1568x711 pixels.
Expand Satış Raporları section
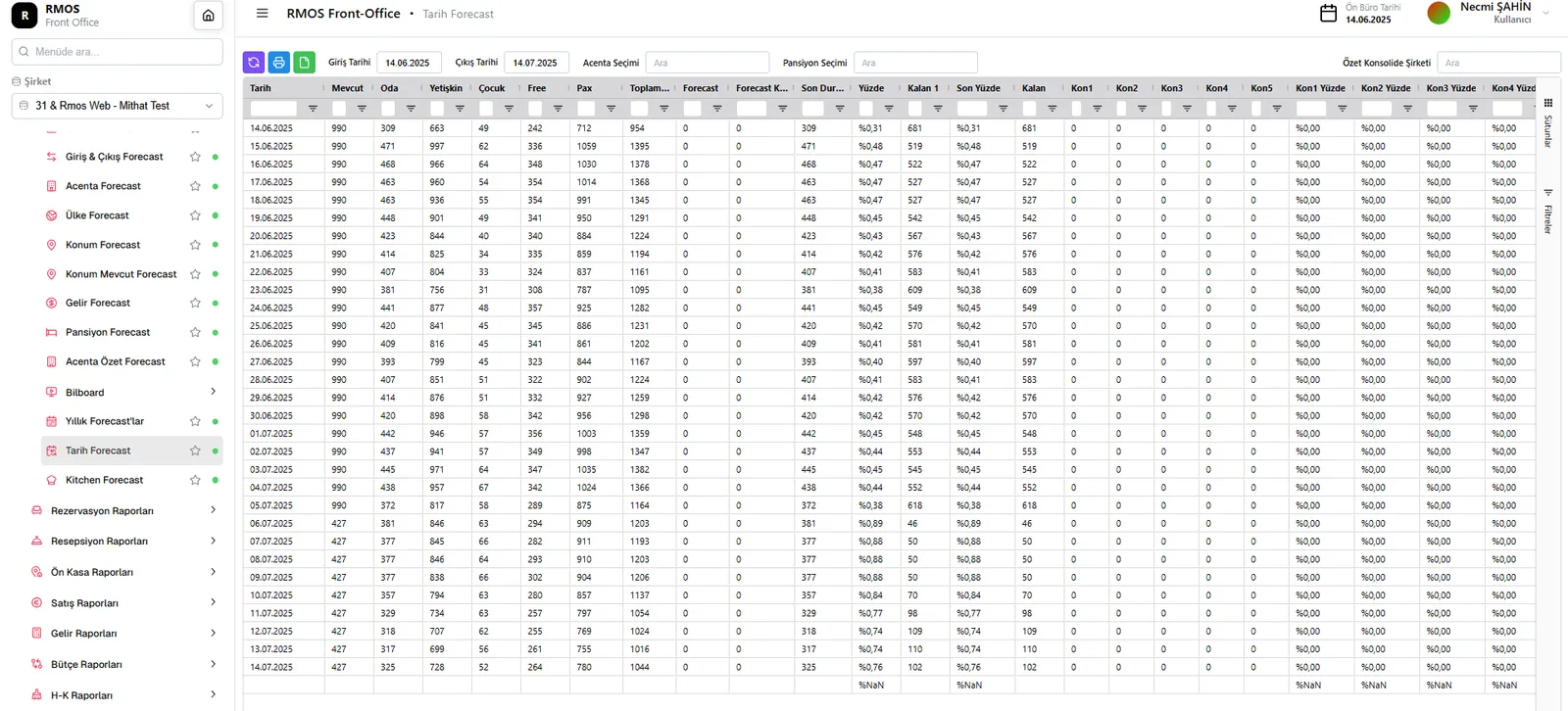(213, 602)
